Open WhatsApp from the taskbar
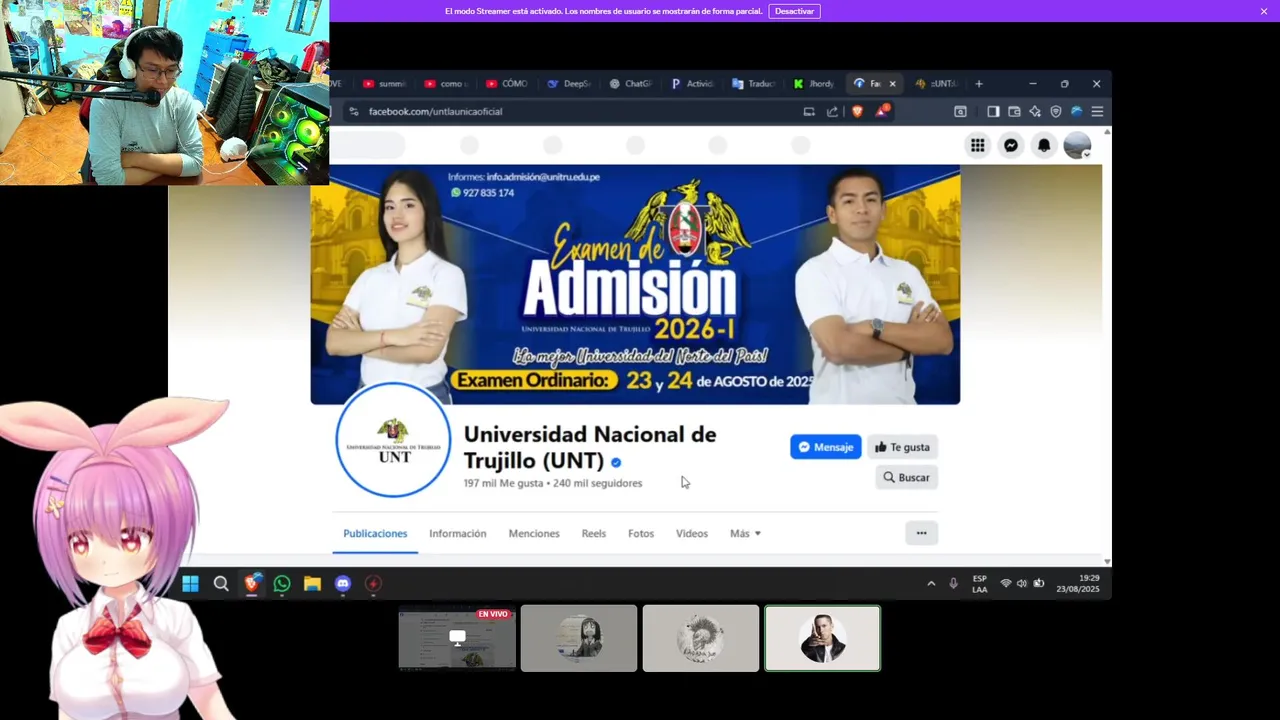1280x720 pixels. pos(282,584)
